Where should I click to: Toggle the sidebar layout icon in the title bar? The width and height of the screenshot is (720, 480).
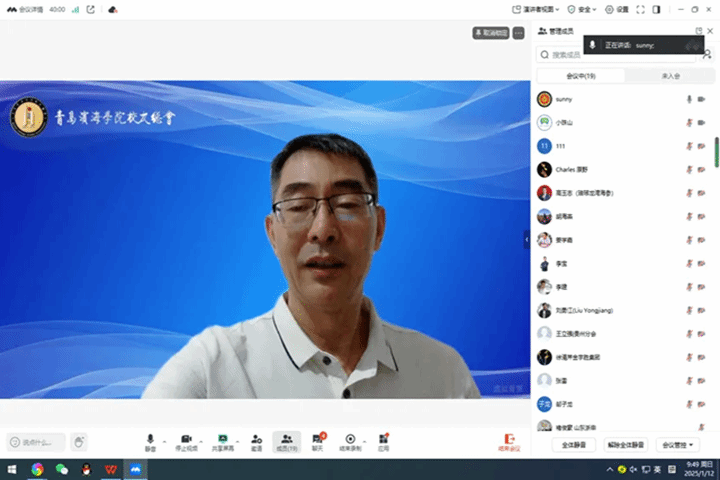(656, 9)
